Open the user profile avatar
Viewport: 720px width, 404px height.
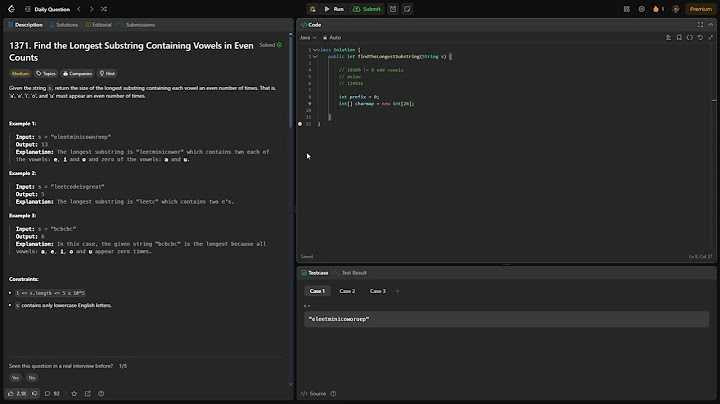click(x=676, y=9)
